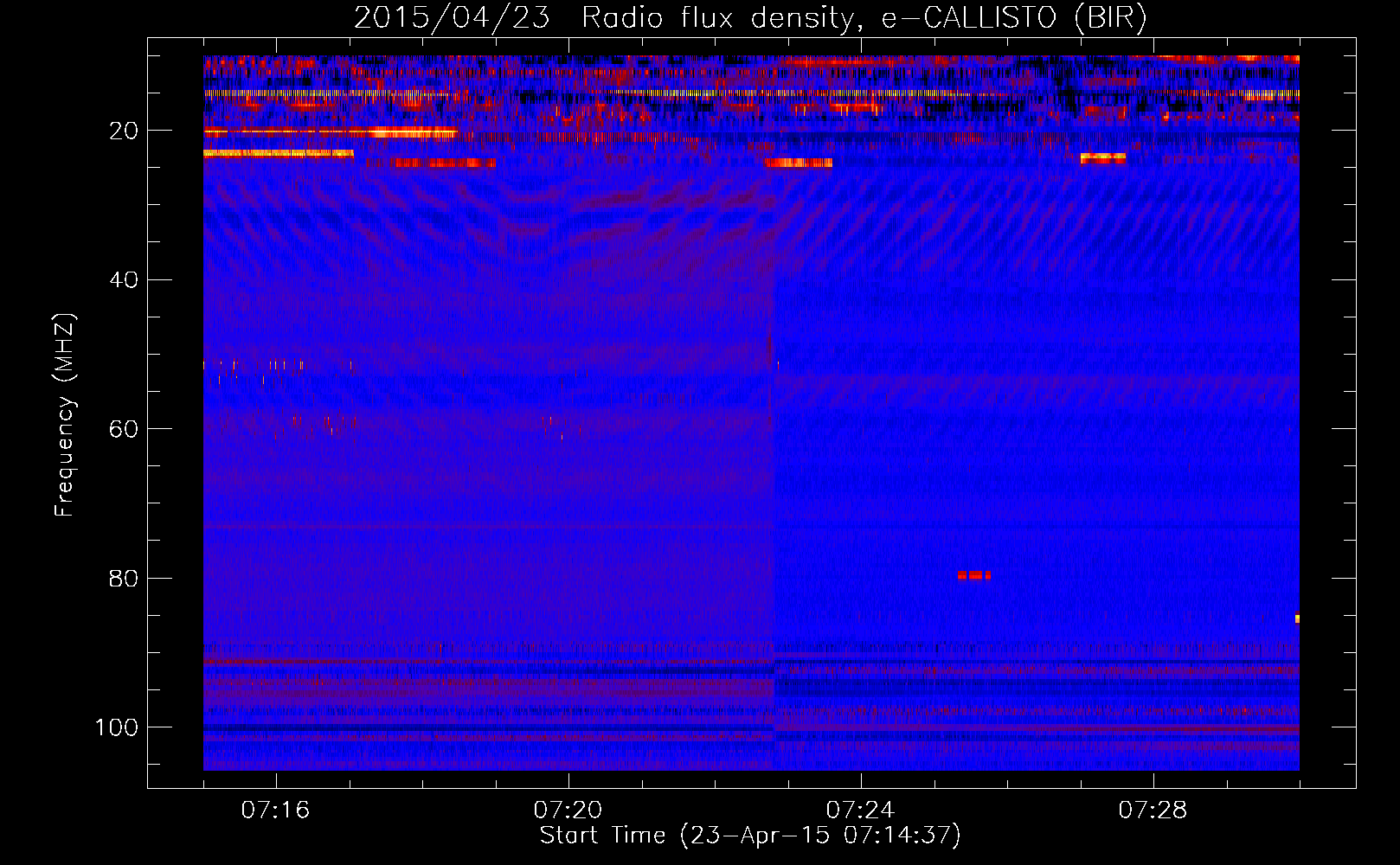Click the red burst near 80 MHz
The image size is (1400, 865).
(x=974, y=575)
